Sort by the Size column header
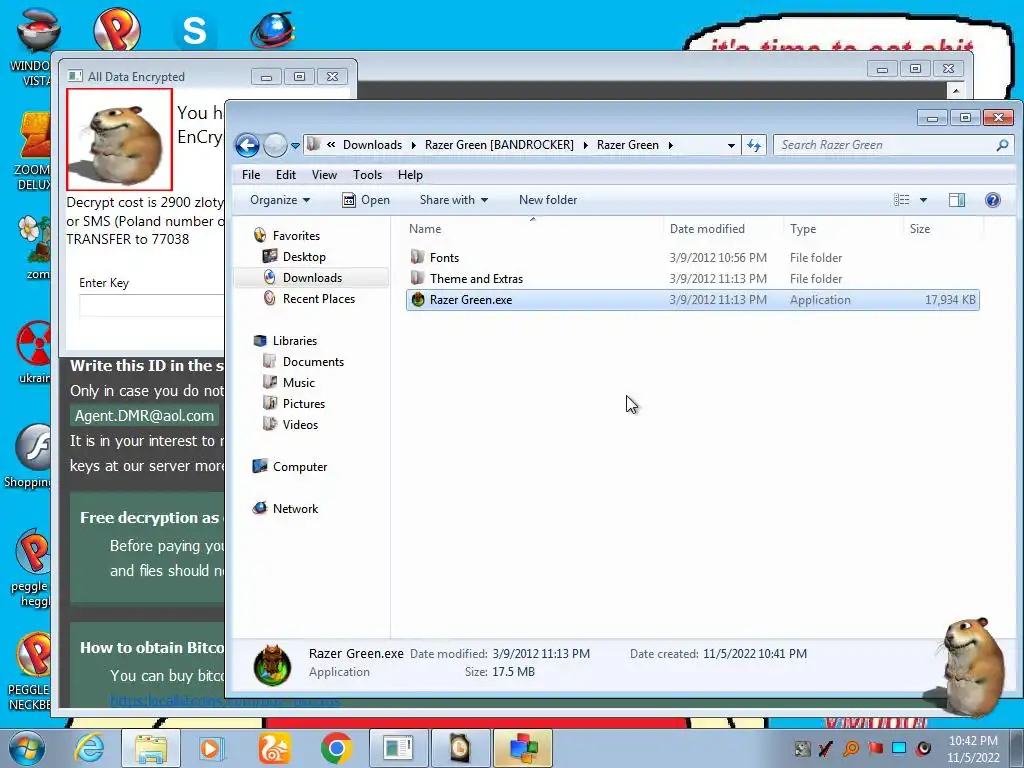The height and width of the screenshot is (768, 1024). (x=943, y=229)
